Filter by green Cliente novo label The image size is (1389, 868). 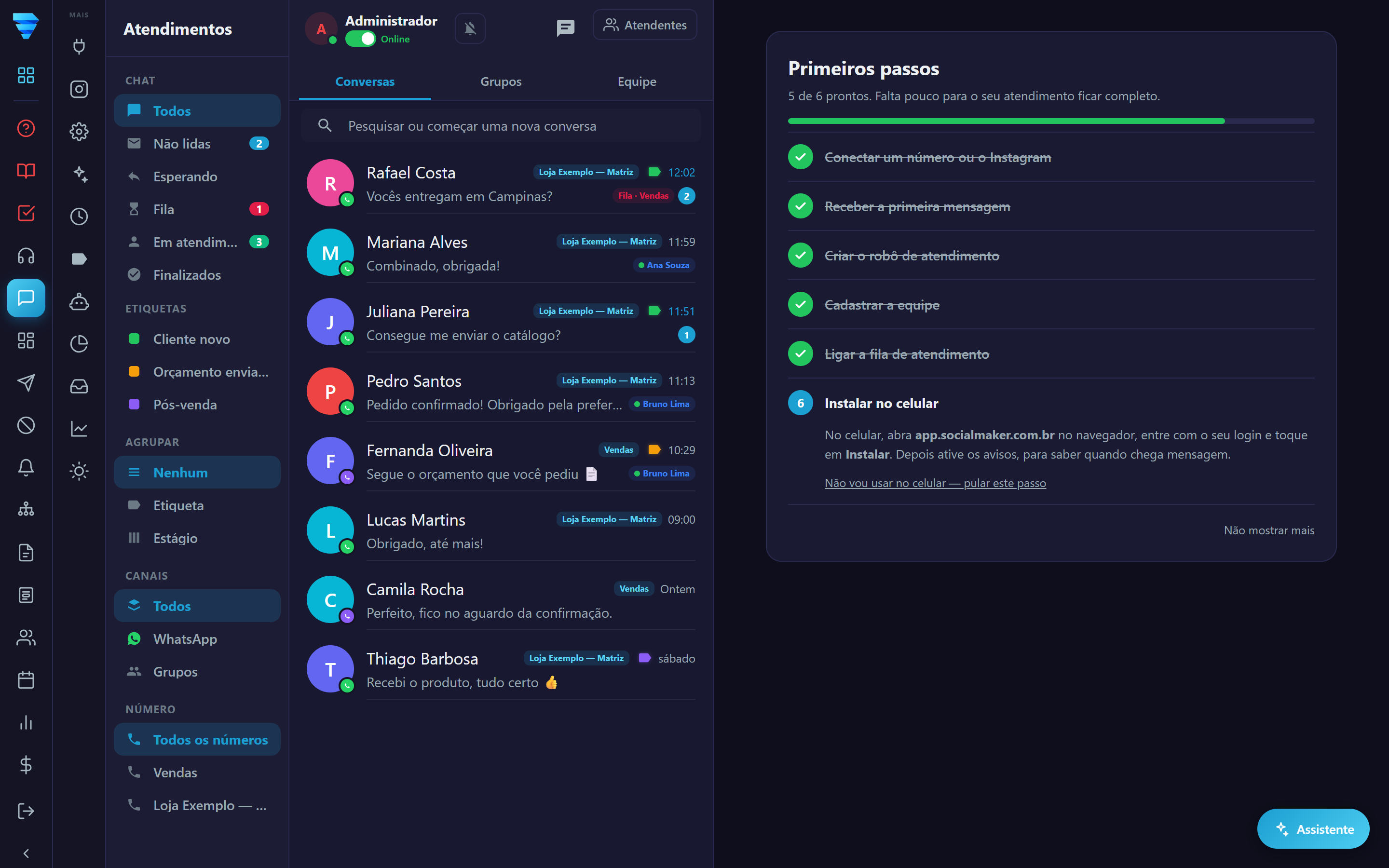click(x=197, y=339)
